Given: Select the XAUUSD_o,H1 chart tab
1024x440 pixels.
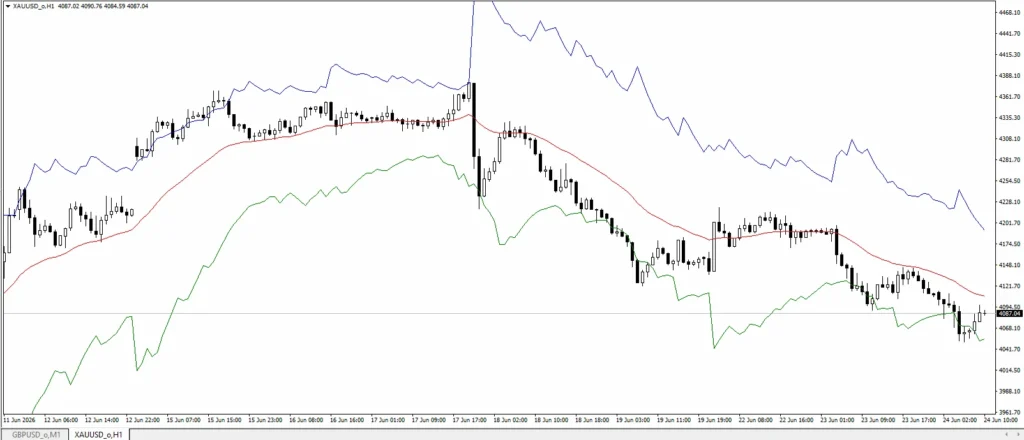Looking at the screenshot, I should pos(99,434).
